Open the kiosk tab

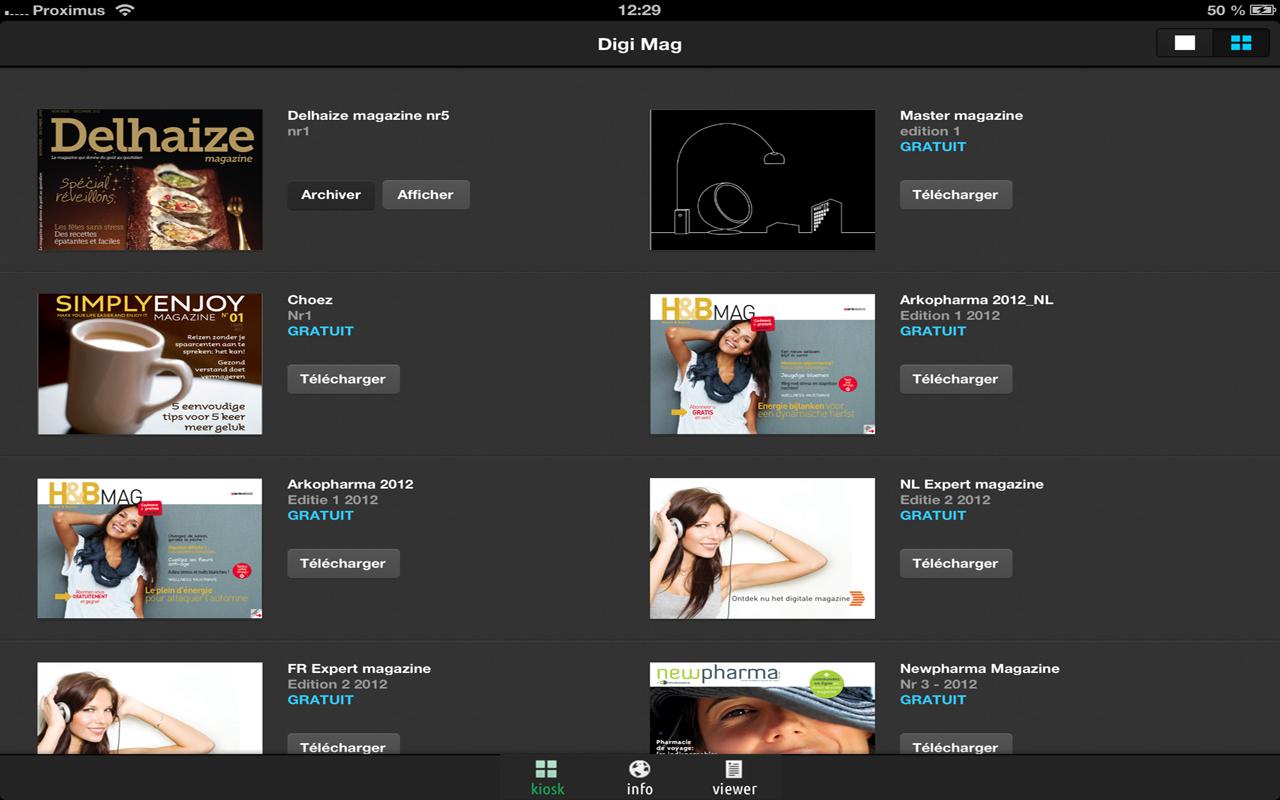546,777
